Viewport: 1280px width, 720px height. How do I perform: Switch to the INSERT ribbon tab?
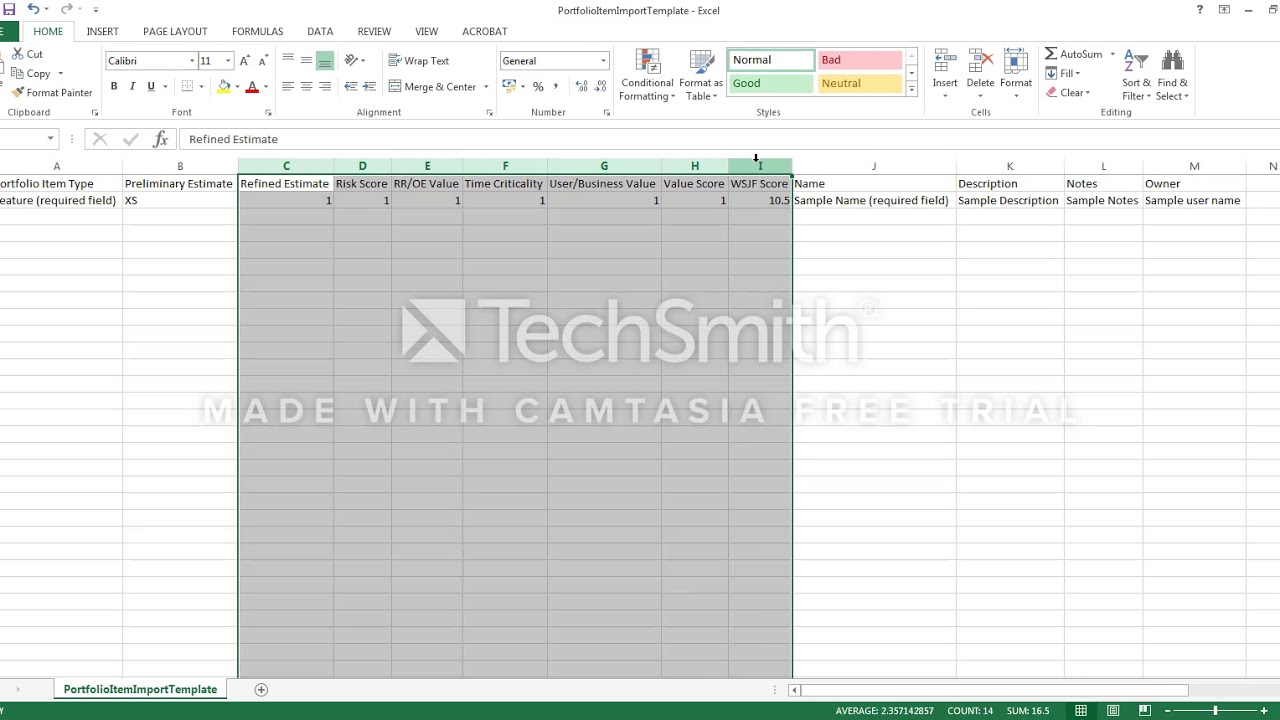(103, 32)
